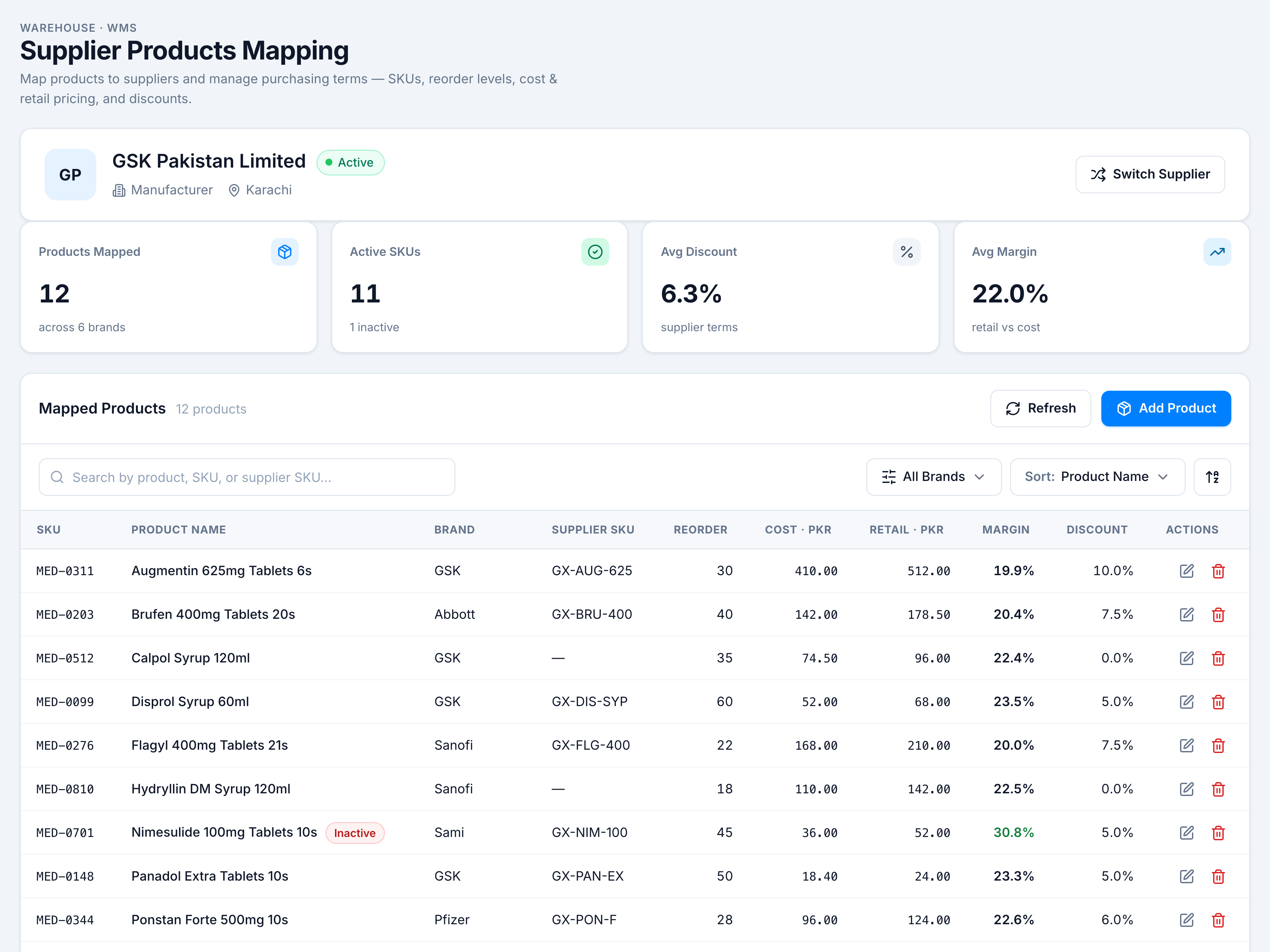
Task: Click the Inactive badge on Nimesulide
Action: click(x=355, y=833)
